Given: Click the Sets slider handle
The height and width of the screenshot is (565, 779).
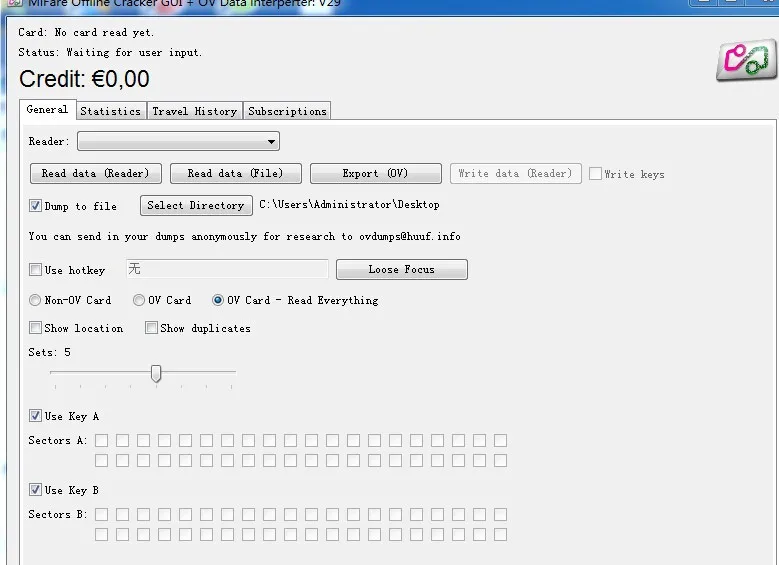Looking at the screenshot, I should pos(156,374).
